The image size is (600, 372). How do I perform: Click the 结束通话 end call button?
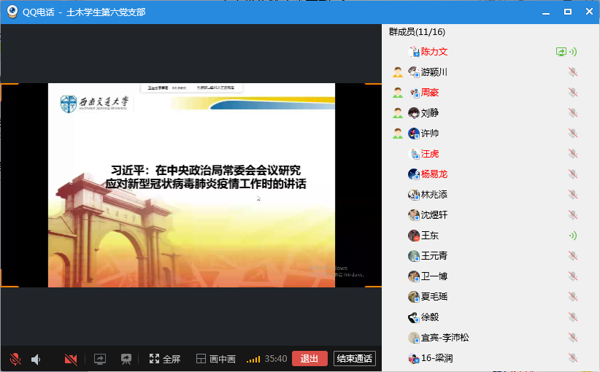point(354,359)
